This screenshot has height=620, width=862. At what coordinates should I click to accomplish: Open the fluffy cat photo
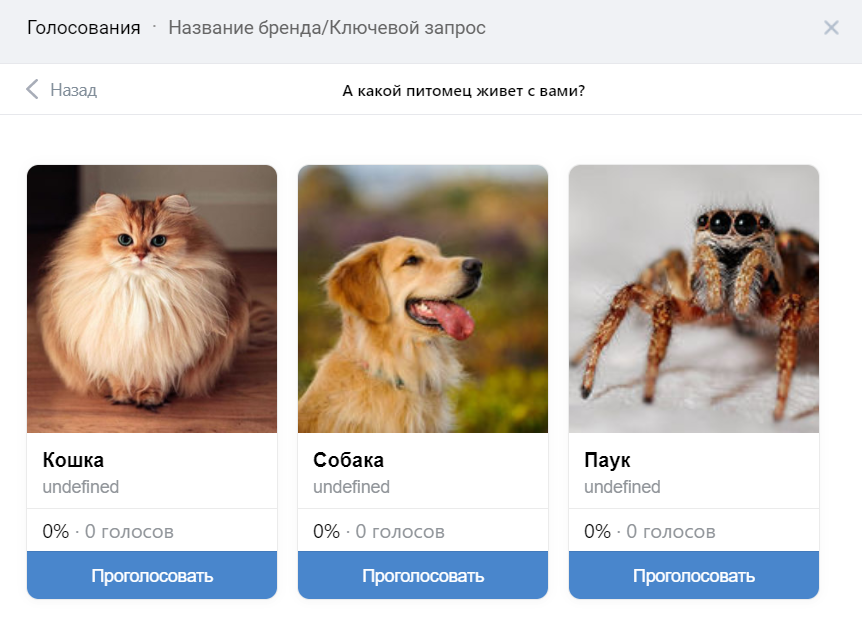pos(152,298)
